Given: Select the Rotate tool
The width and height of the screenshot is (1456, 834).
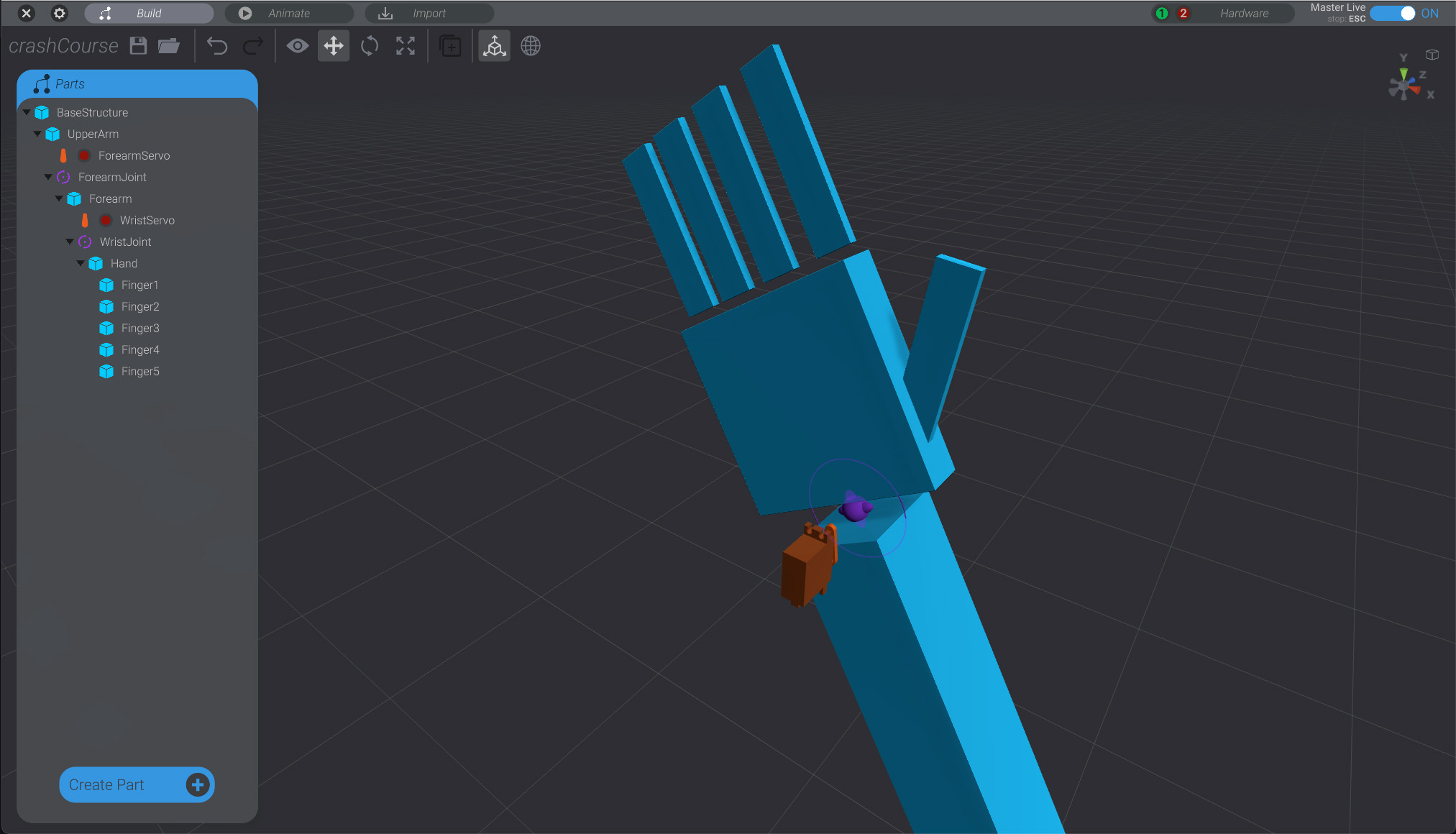Looking at the screenshot, I should 369,45.
